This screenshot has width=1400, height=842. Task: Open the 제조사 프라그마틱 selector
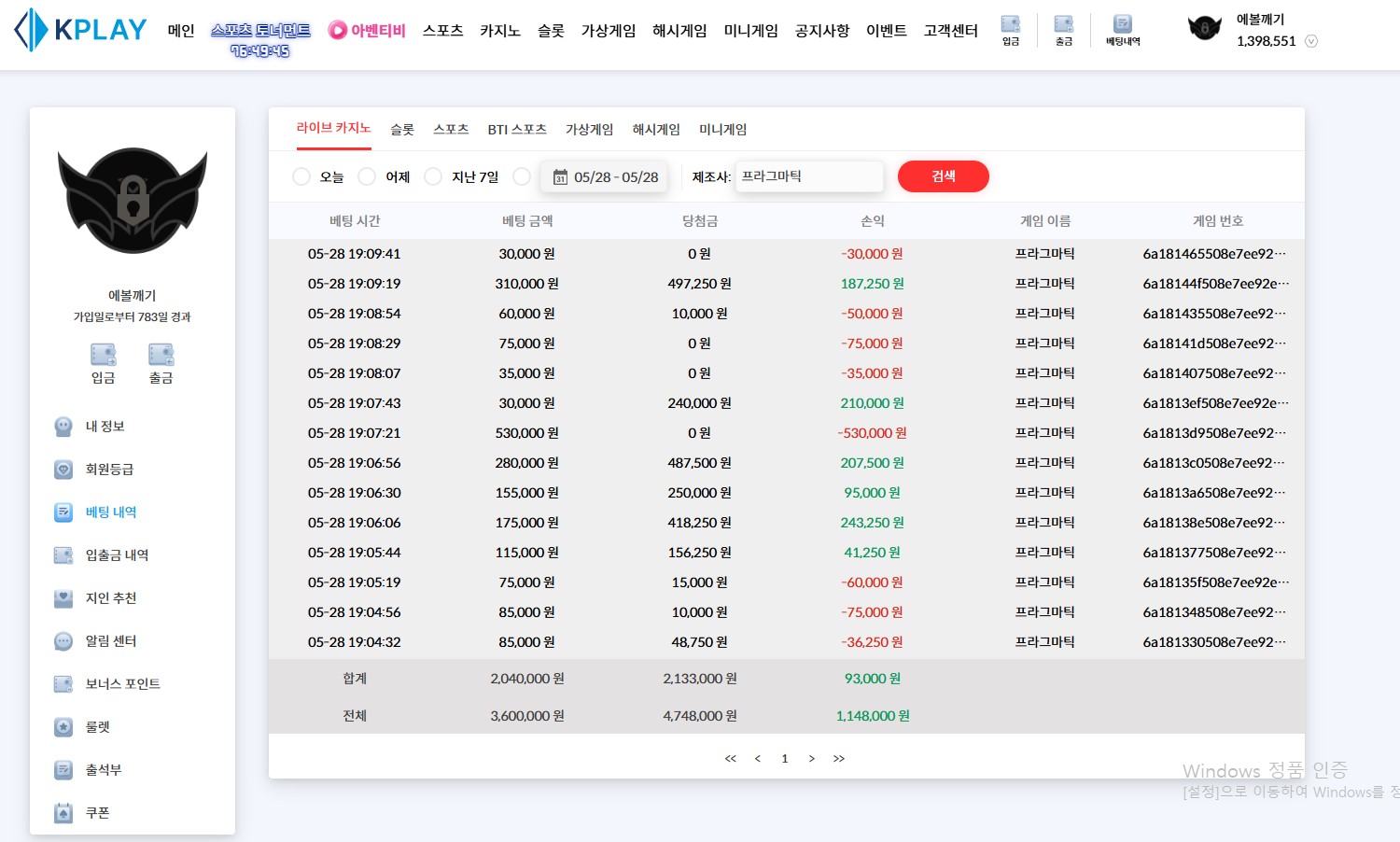809,176
